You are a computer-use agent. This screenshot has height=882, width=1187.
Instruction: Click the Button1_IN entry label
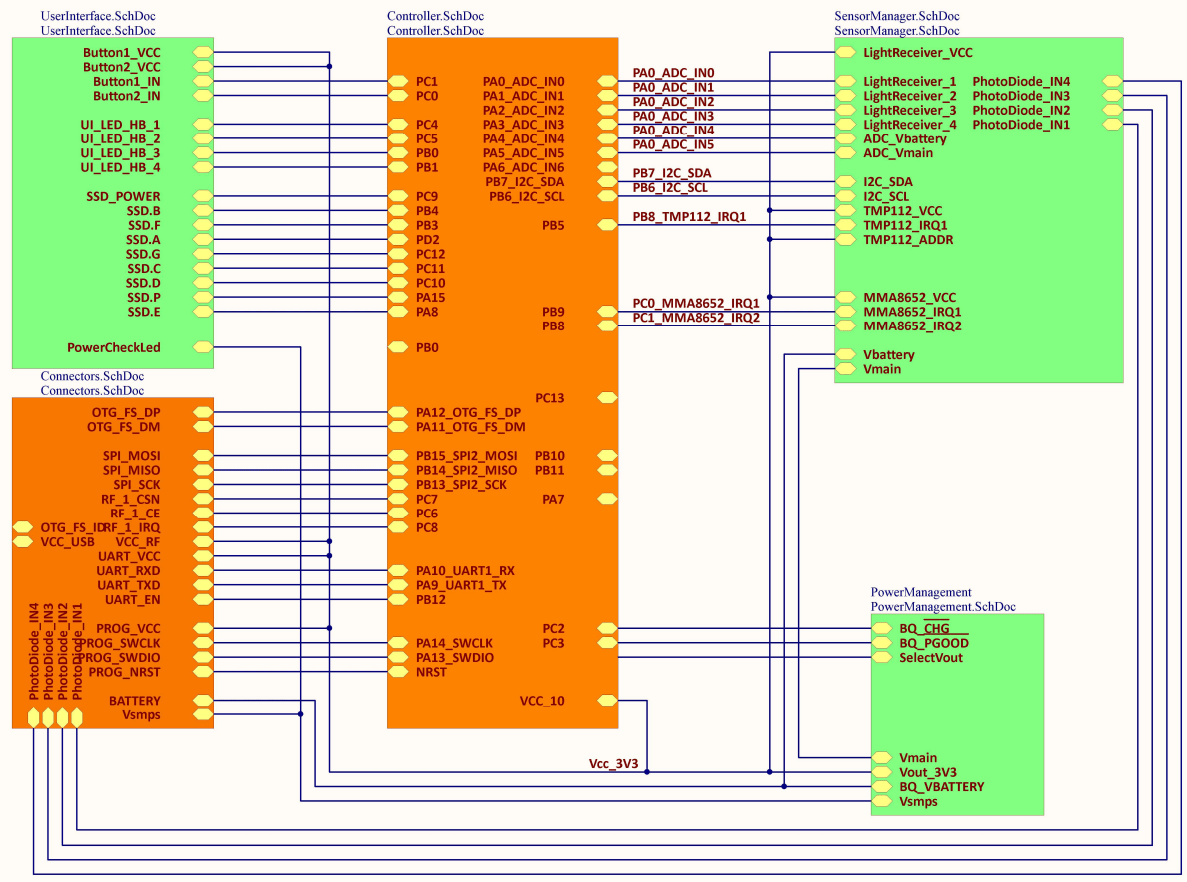[126, 81]
